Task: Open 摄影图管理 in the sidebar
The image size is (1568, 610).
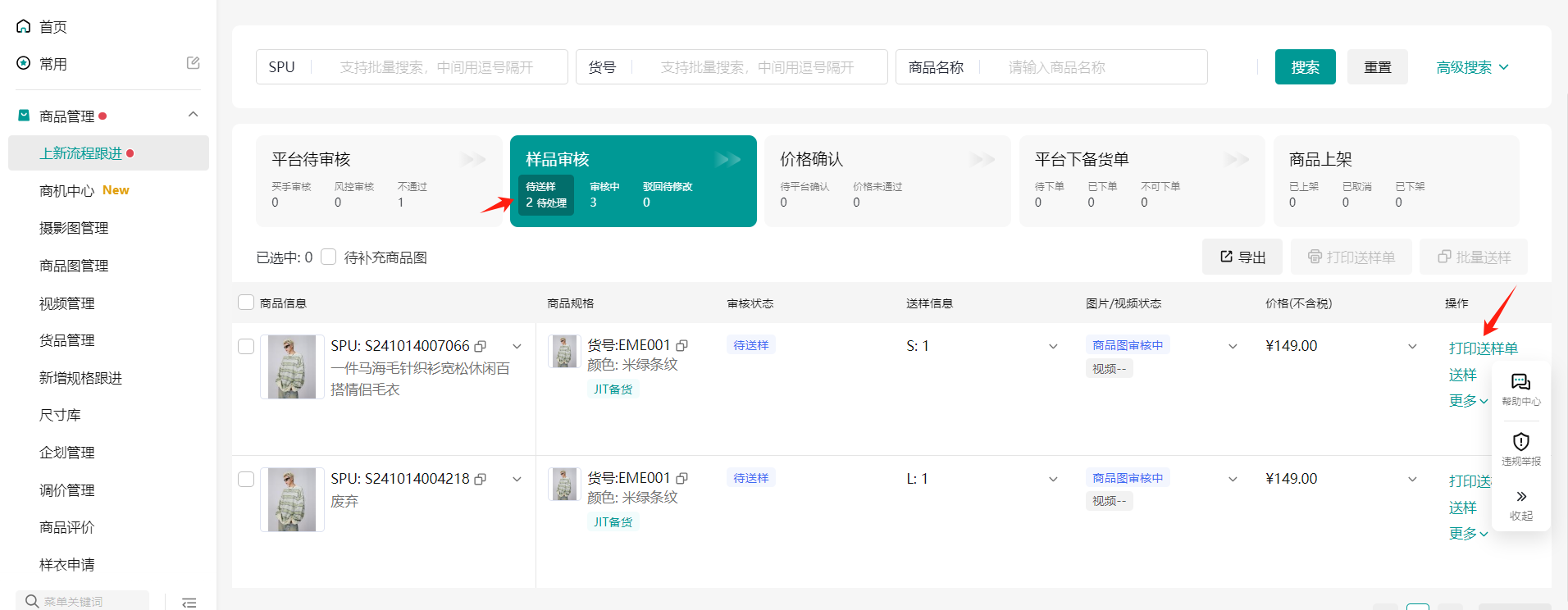Action: pos(74,228)
